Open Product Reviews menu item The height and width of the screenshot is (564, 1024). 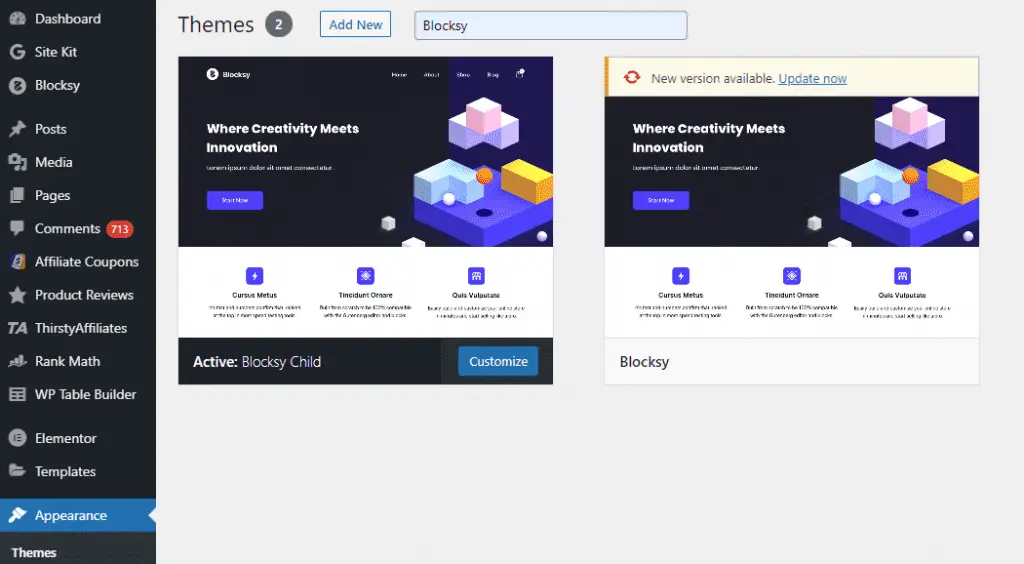[x=78, y=295]
